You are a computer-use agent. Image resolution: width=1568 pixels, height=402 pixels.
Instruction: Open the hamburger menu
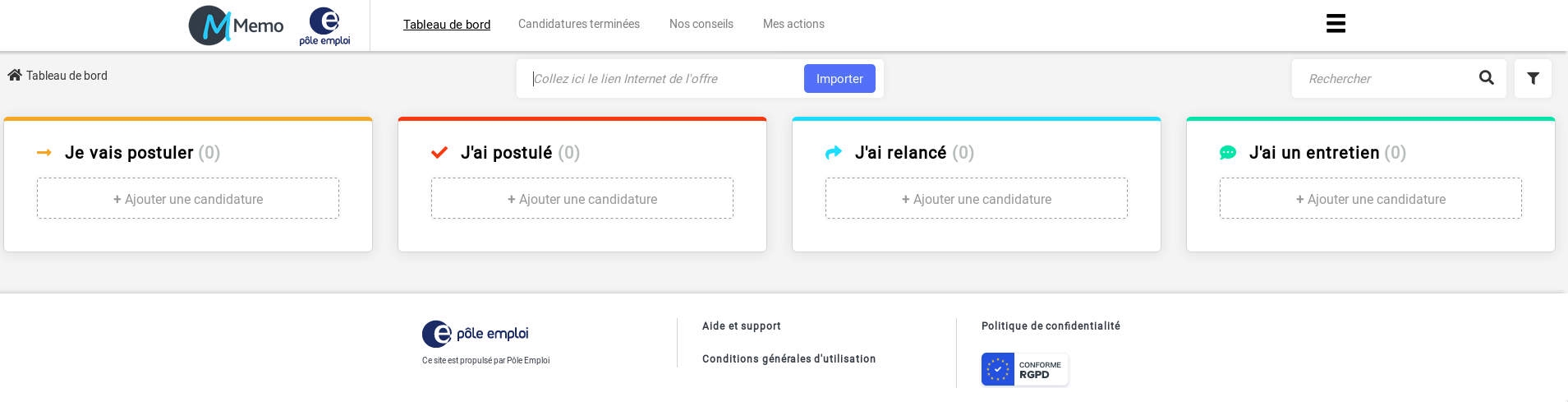coord(1336,24)
